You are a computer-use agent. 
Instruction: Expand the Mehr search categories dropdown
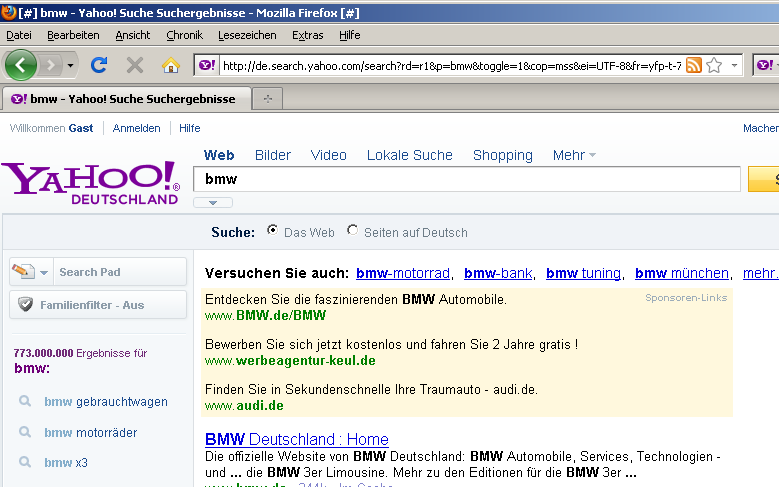(x=574, y=155)
